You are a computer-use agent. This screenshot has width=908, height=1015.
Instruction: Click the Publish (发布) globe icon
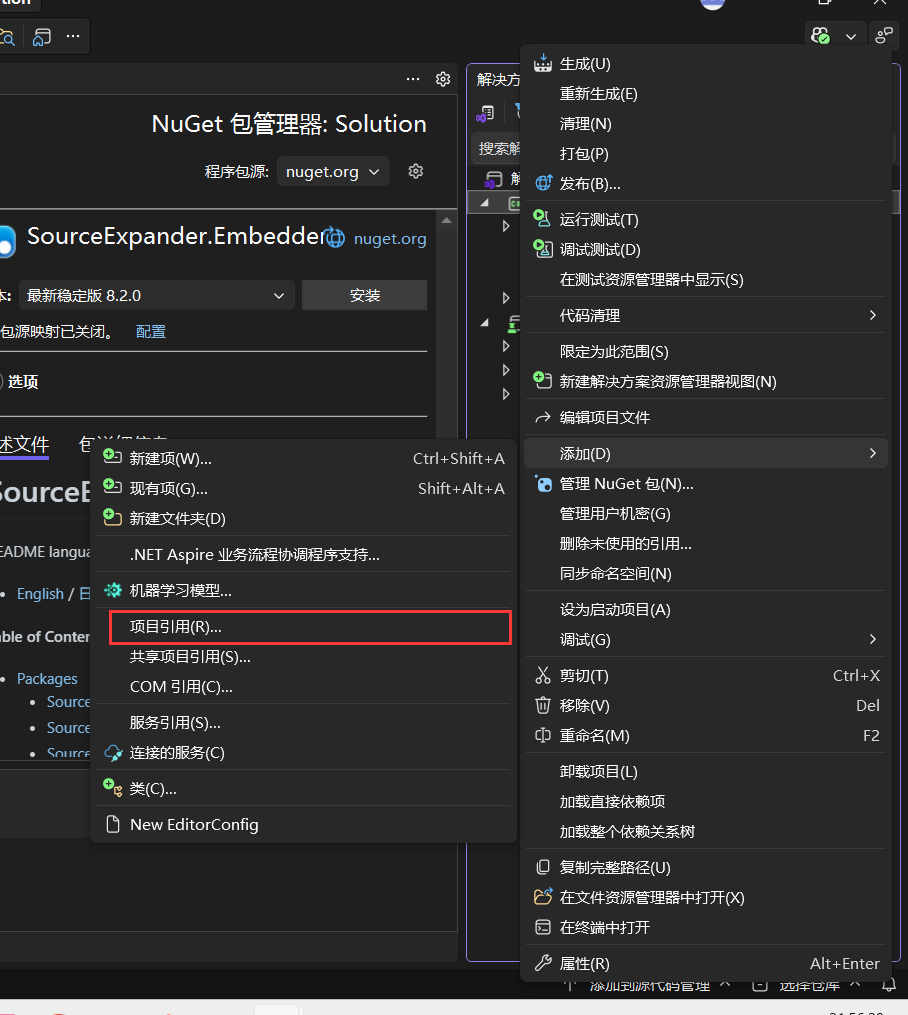coord(543,183)
